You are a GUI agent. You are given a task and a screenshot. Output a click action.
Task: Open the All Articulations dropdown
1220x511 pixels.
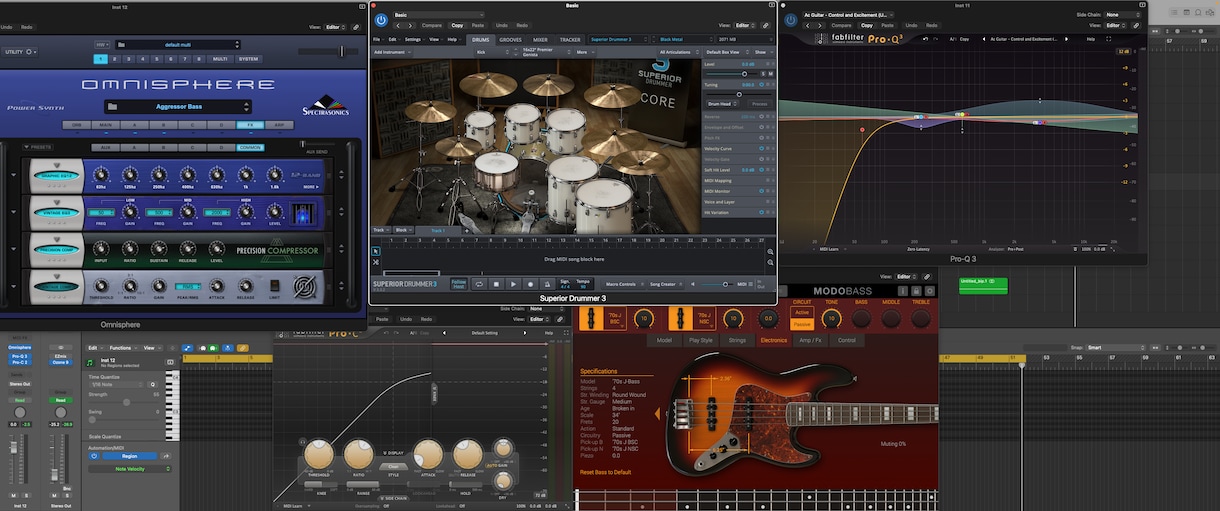pos(679,52)
